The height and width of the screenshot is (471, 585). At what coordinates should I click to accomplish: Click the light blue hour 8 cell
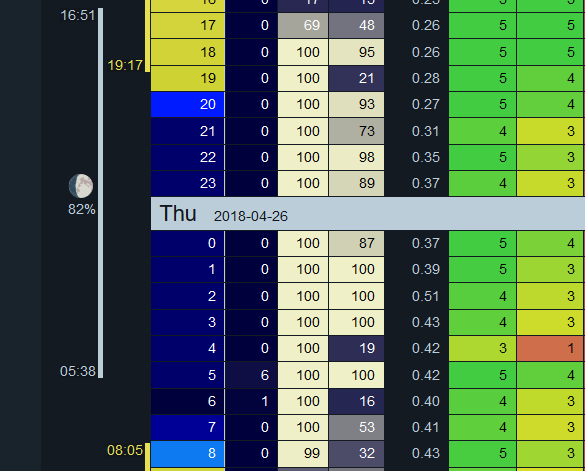[x=188, y=453]
